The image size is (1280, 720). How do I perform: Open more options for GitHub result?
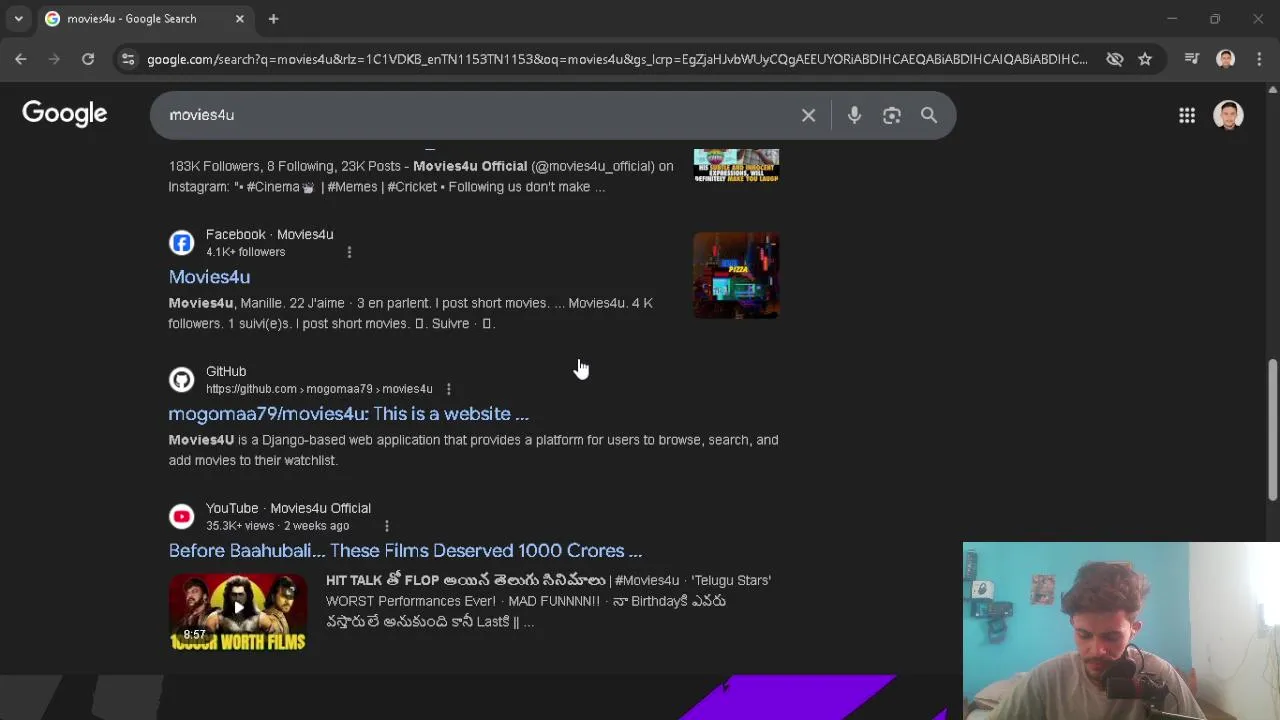[x=448, y=389]
